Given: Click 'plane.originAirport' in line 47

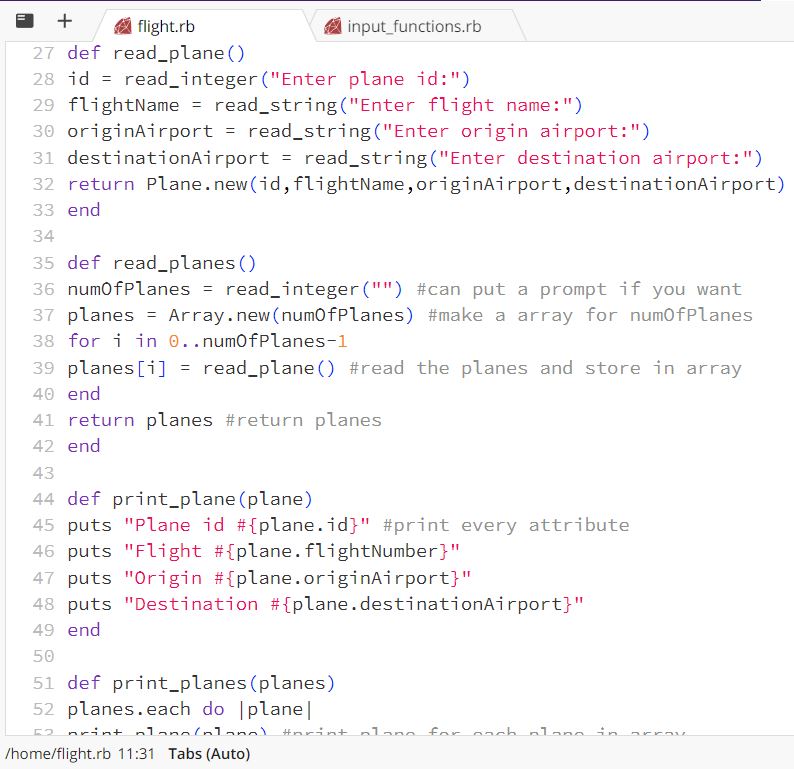Looking at the screenshot, I should 342,578.
